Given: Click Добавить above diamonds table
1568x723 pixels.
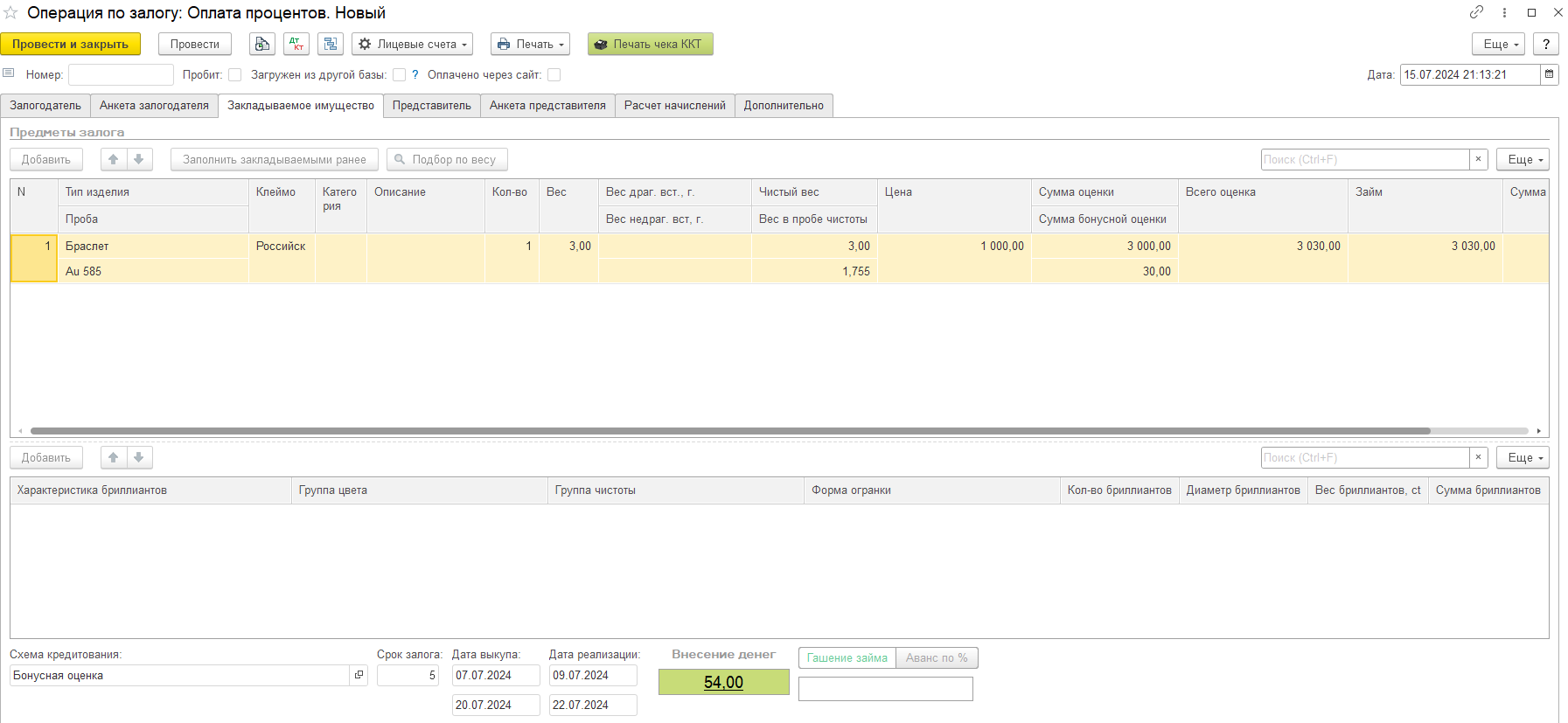Looking at the screenshot, I should click(x=46, y=457).
